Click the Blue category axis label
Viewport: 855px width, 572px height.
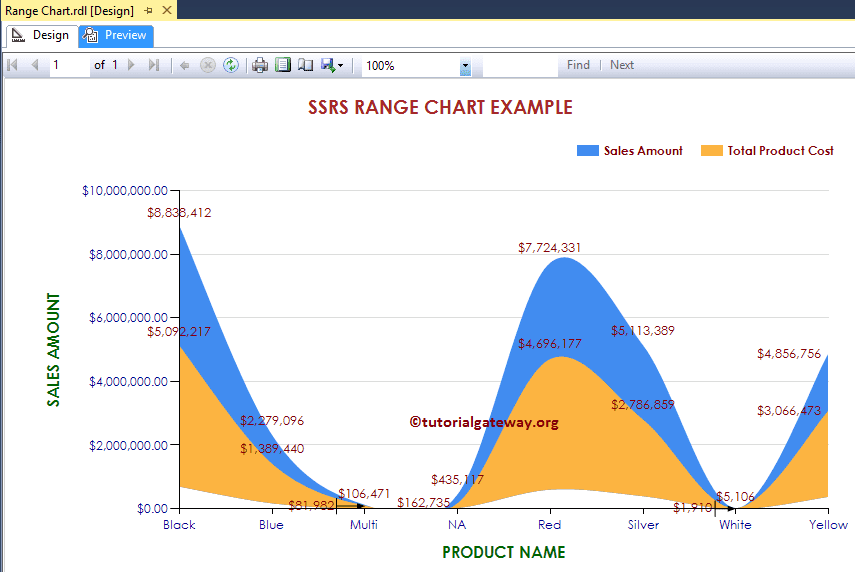pyautogui.click(x=271, y=525)
